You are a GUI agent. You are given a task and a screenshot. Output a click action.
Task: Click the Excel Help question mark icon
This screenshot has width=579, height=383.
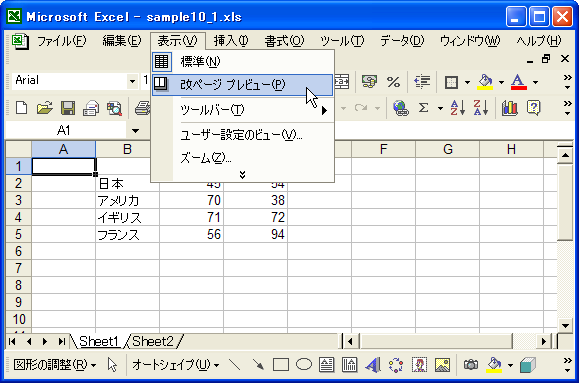pos(534,108)
